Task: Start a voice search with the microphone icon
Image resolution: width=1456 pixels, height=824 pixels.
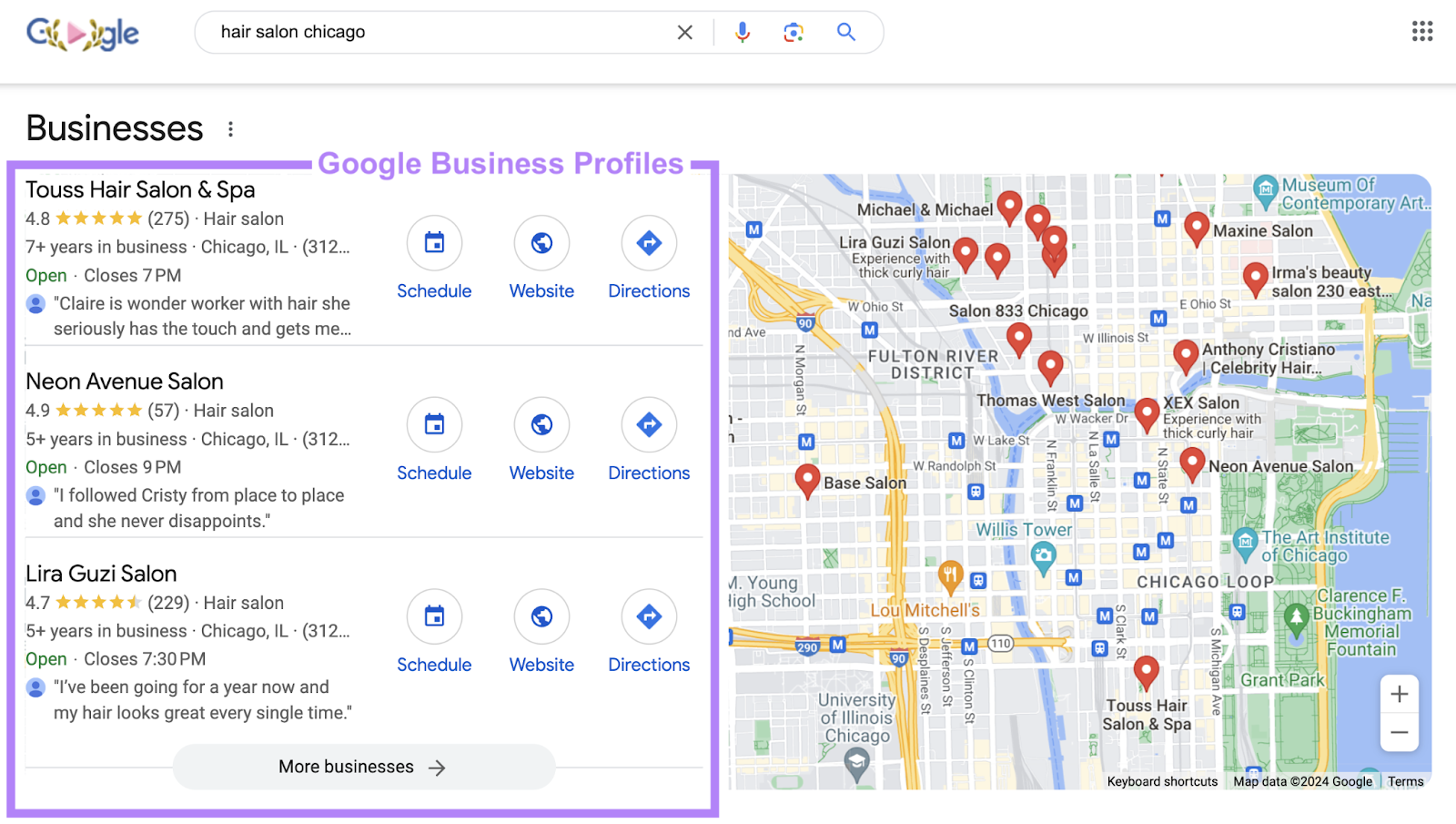Action: (x=742, y=32)
